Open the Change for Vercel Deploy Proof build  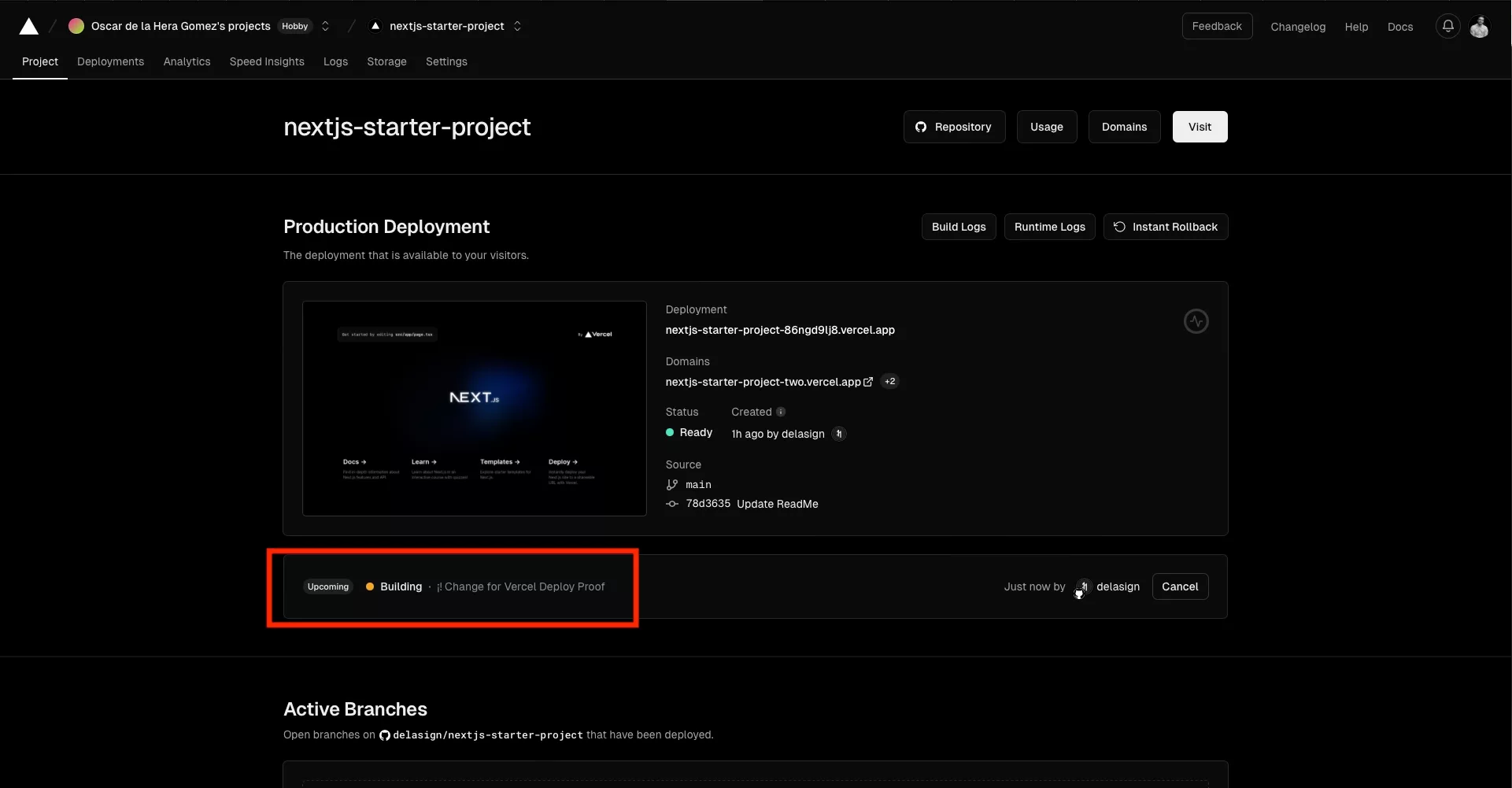(x=521, y=586)
